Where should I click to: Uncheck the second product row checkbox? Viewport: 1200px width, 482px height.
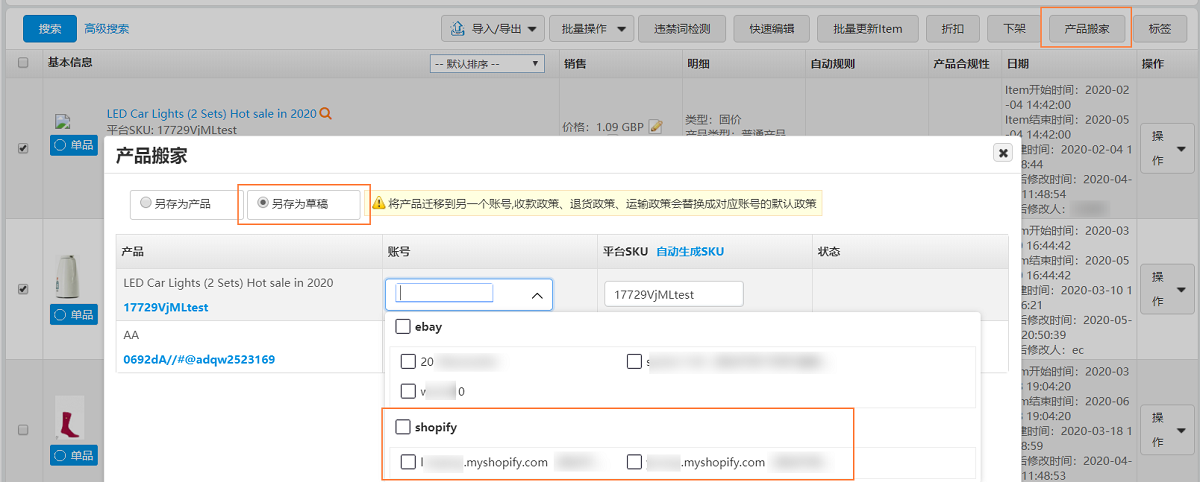pyautogui.click(x=23, y=289)
